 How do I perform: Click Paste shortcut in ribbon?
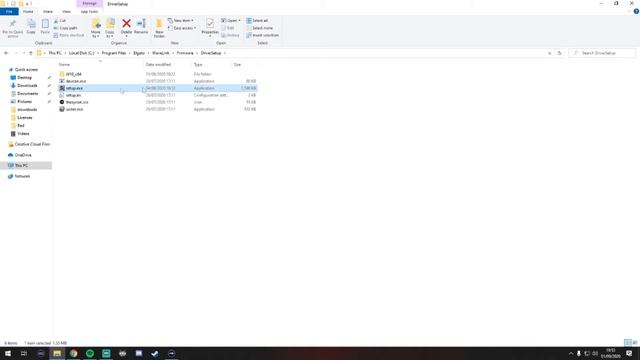[x=69, y=36]
